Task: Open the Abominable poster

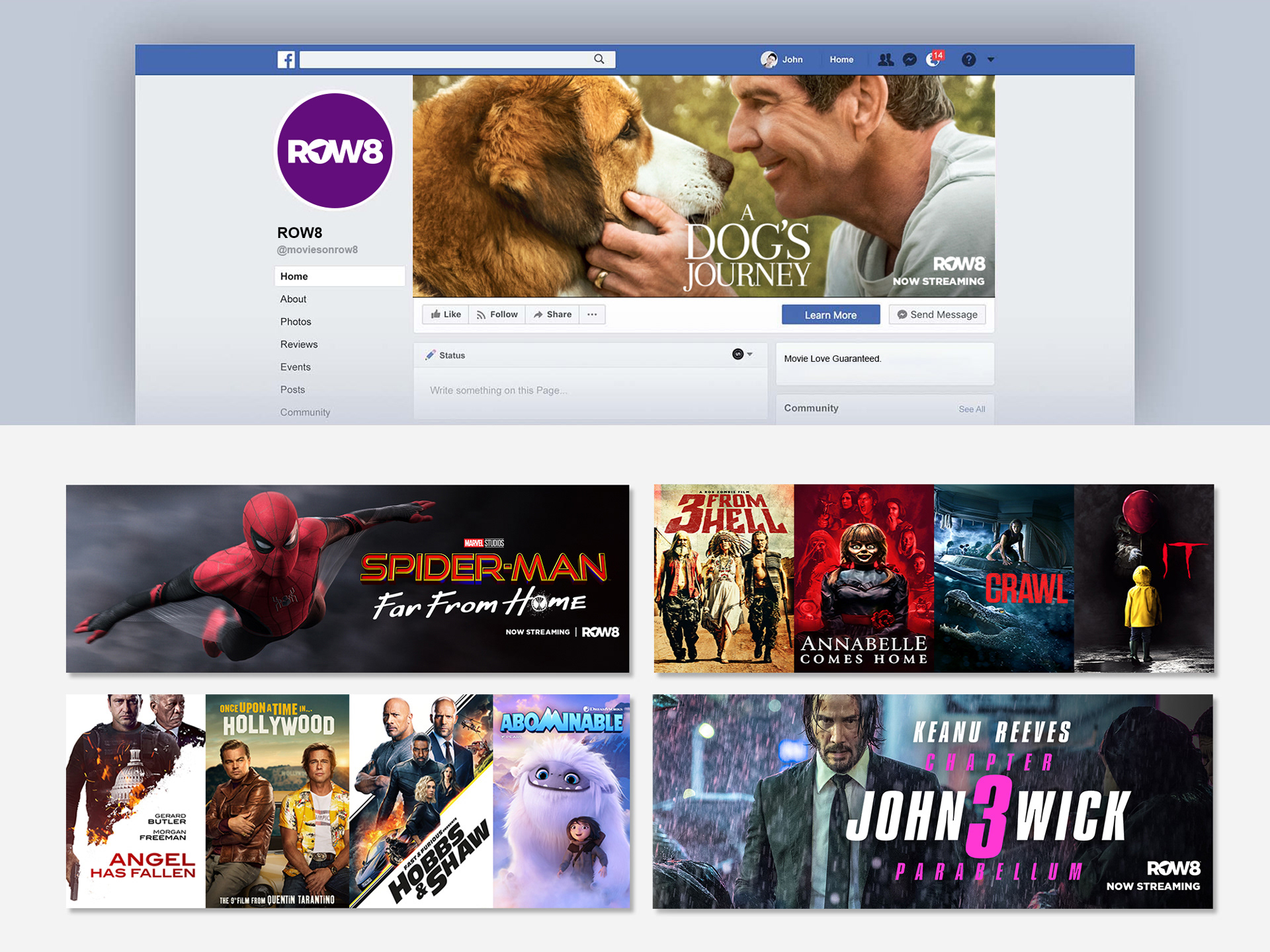Action: pyautogui.click(x=562, y=801)
